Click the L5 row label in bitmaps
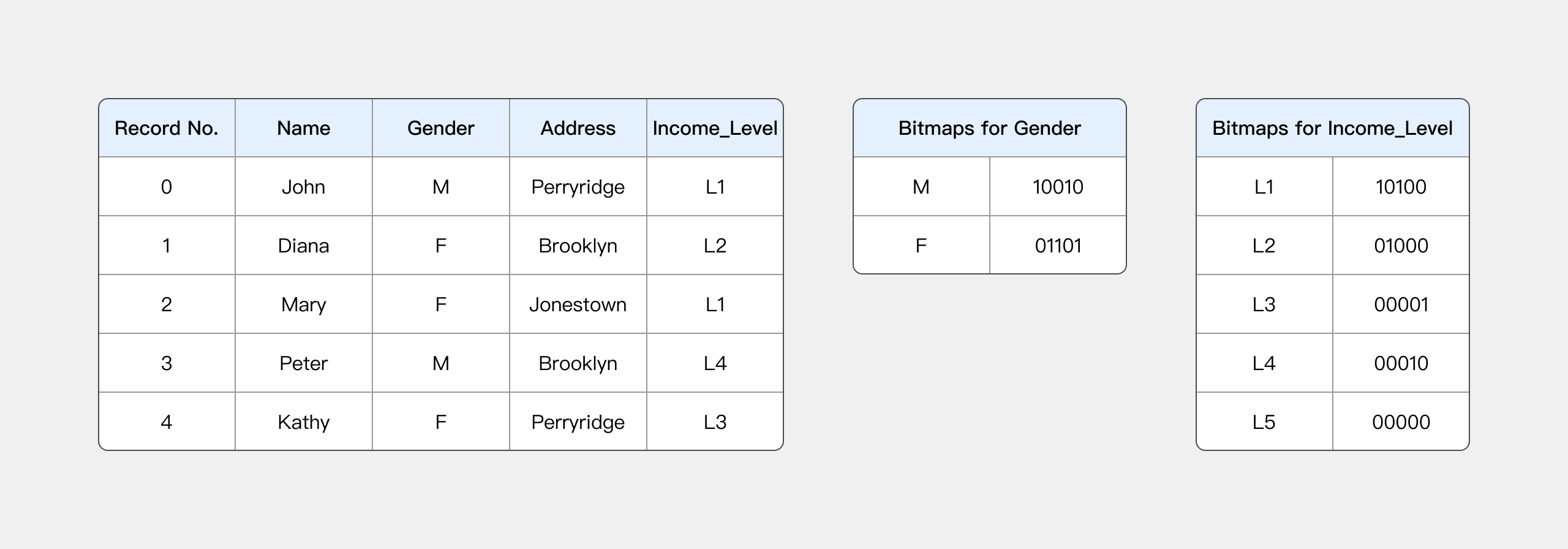The image size is (1568, 549). coord(1264,422)
